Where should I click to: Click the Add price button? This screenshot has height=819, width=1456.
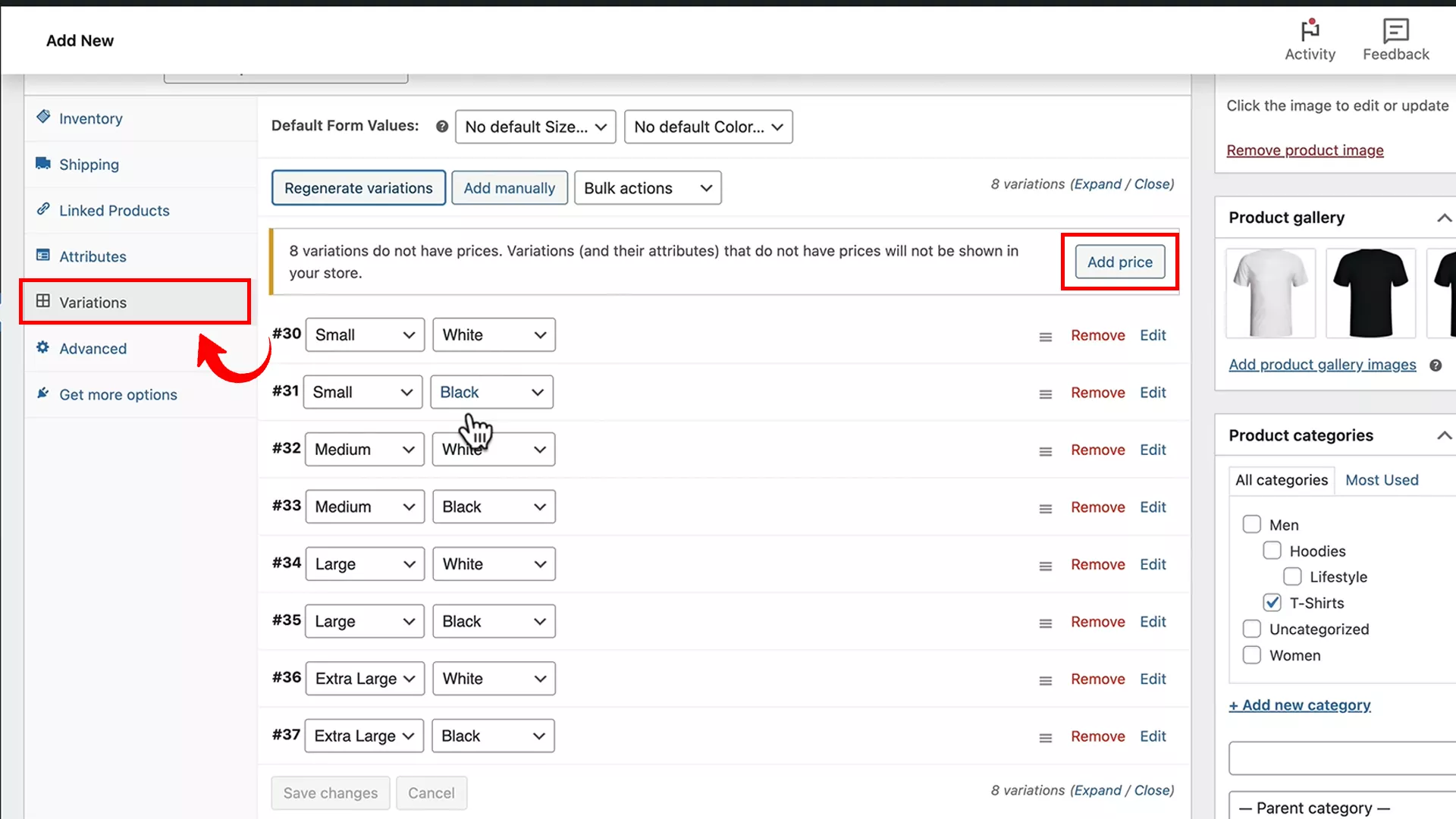1119,262
